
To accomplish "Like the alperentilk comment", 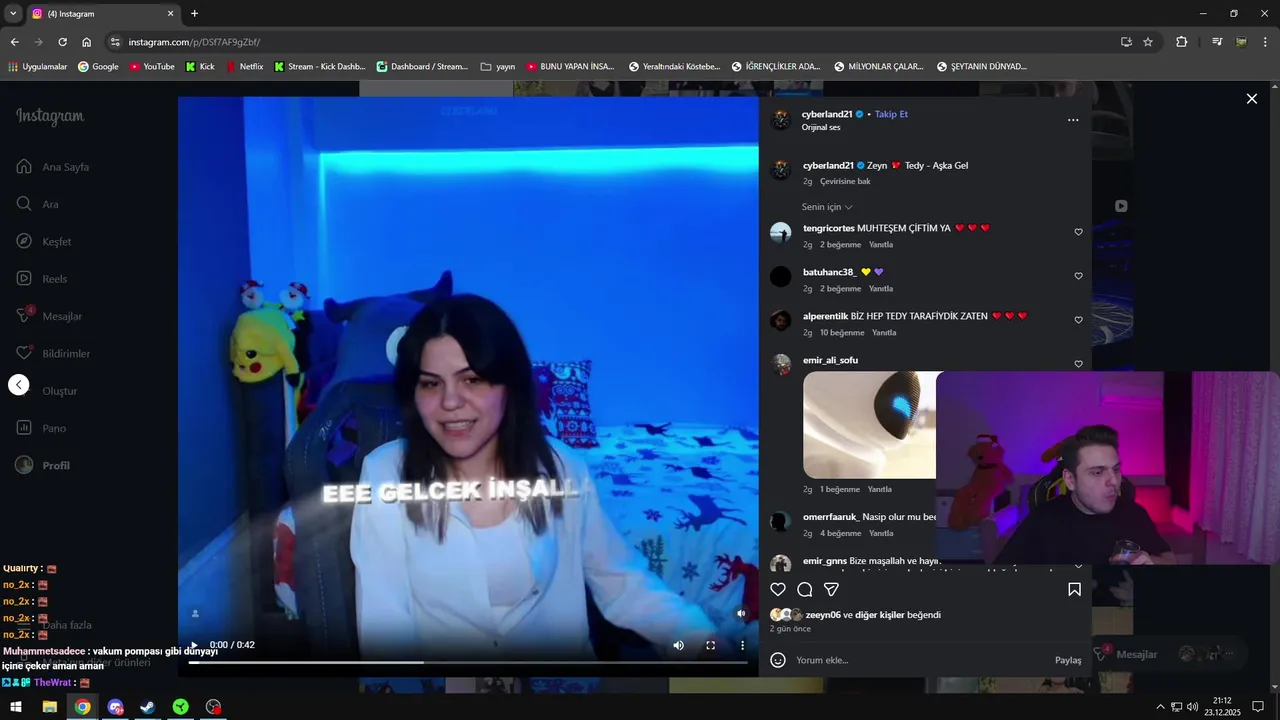I will pos(1078,320).
